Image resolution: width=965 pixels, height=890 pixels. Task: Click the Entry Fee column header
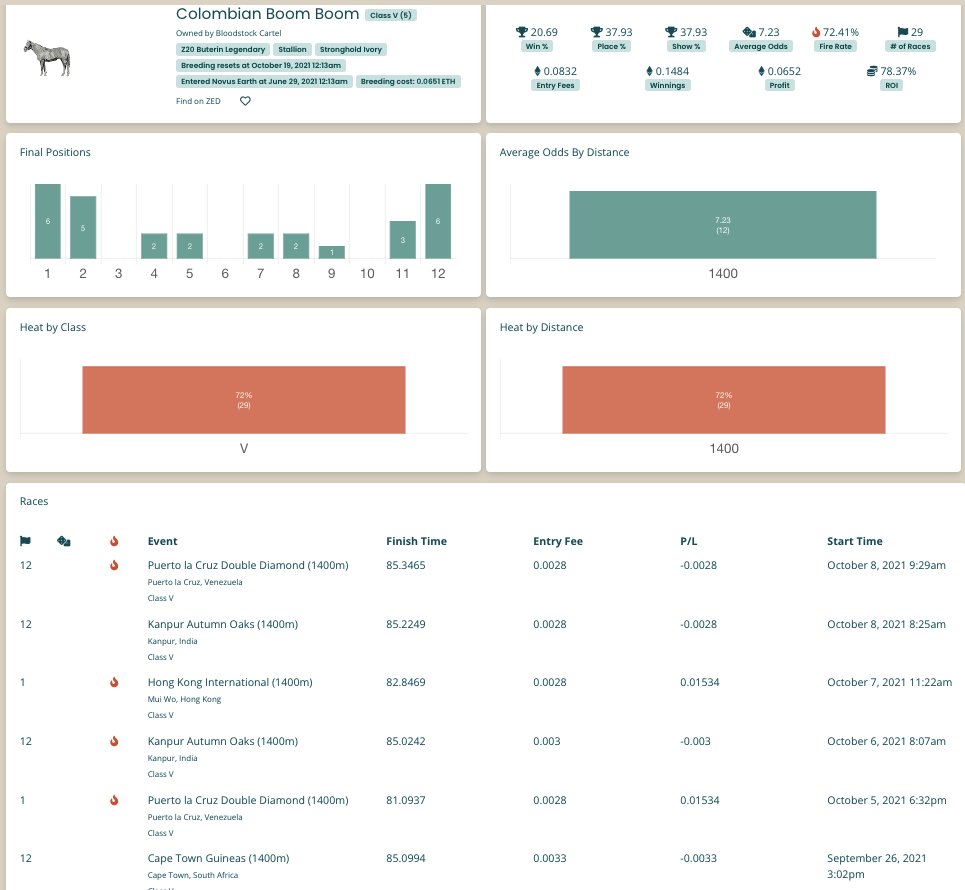(558, 541)
